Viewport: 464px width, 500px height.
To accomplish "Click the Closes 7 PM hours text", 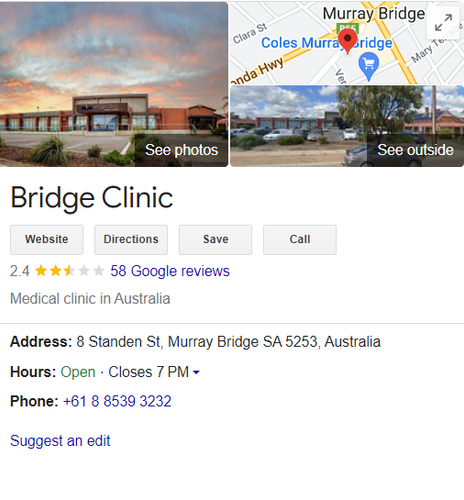I will pos(149,372).
